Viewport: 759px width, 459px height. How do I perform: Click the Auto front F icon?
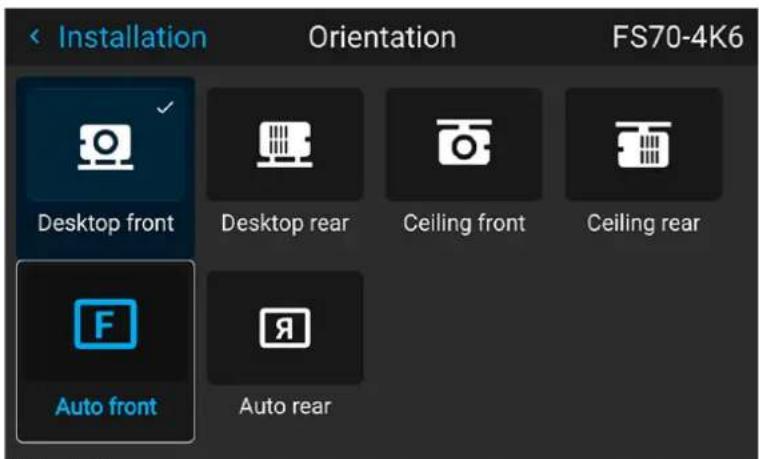pyautogui.click(x=106, y=324)
